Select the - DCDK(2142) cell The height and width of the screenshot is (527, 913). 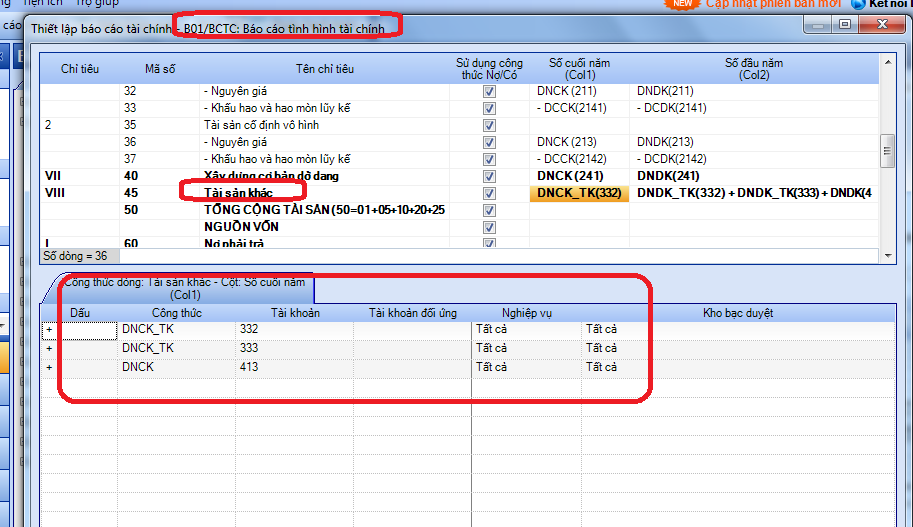(754, 159)
